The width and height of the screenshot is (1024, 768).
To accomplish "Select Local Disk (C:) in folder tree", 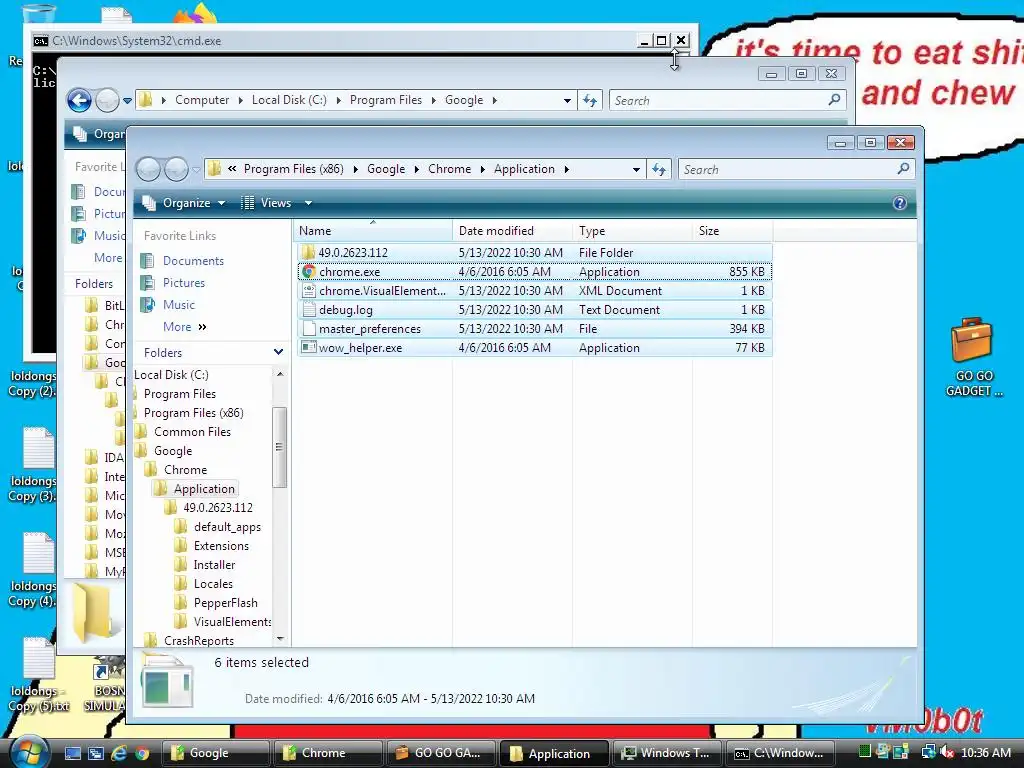I will [x=171, y=375].
